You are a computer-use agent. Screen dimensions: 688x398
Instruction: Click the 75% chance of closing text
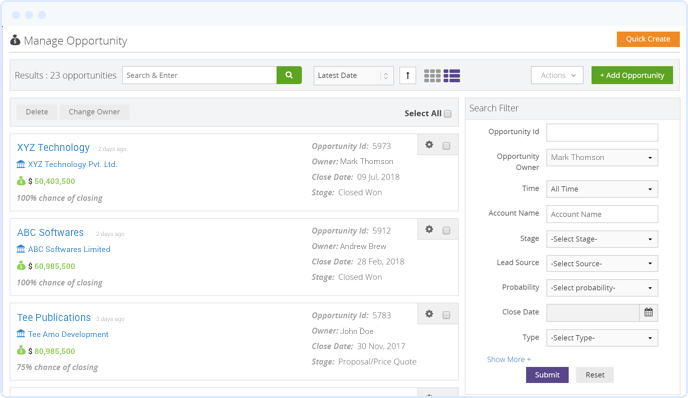tap(57, 367)
